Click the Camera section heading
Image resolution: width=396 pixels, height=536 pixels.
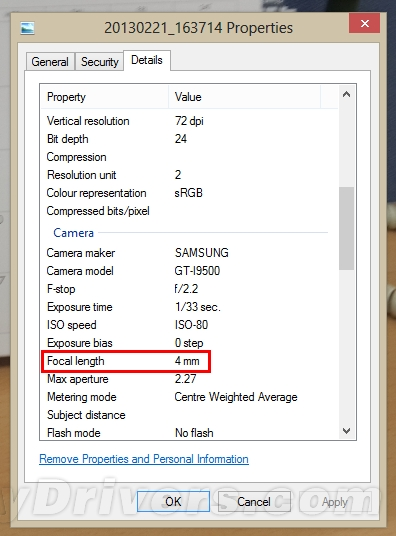[x=74, y=233]
